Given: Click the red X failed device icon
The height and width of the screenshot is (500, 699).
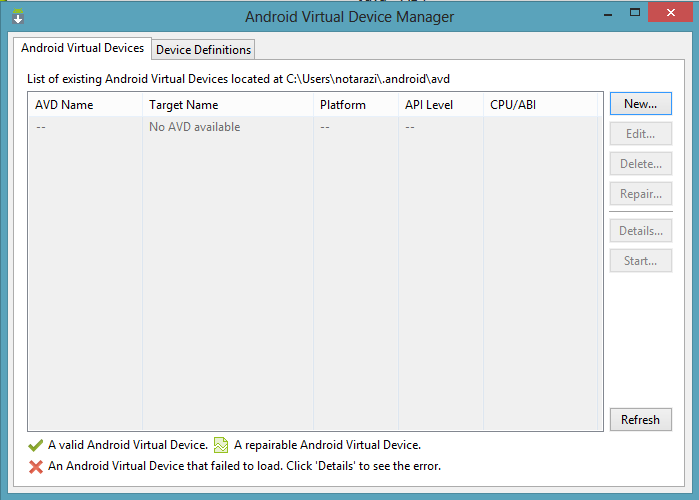Looking at the screenshot, I should click(36, 467).
